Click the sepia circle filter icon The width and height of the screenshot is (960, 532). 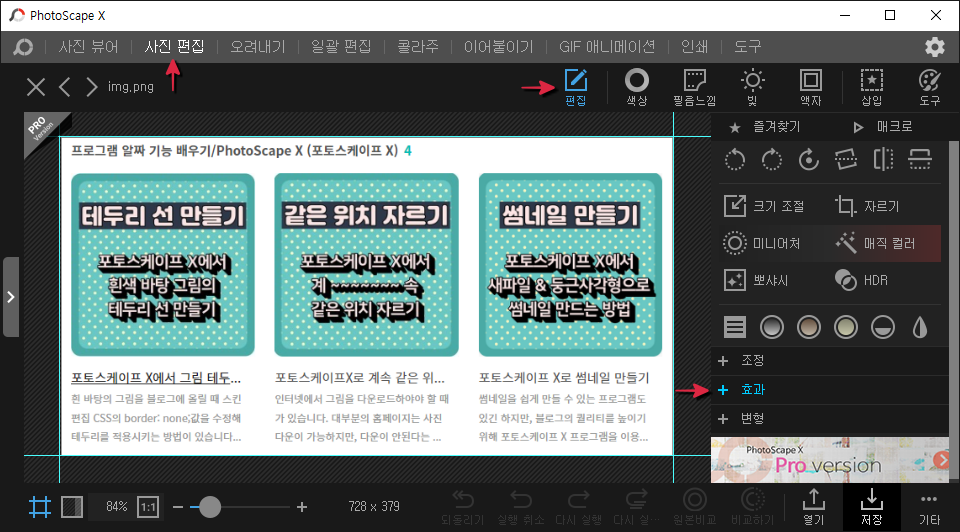pyautogui.click(x=809, y=327)
